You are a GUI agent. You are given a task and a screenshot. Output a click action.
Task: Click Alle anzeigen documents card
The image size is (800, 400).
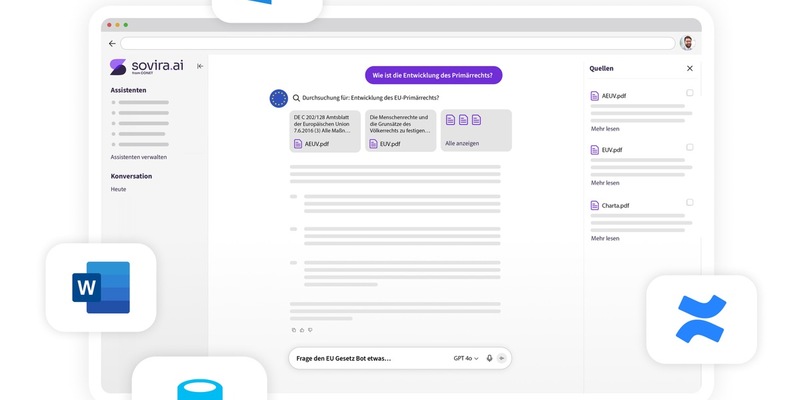coord(477,131)
